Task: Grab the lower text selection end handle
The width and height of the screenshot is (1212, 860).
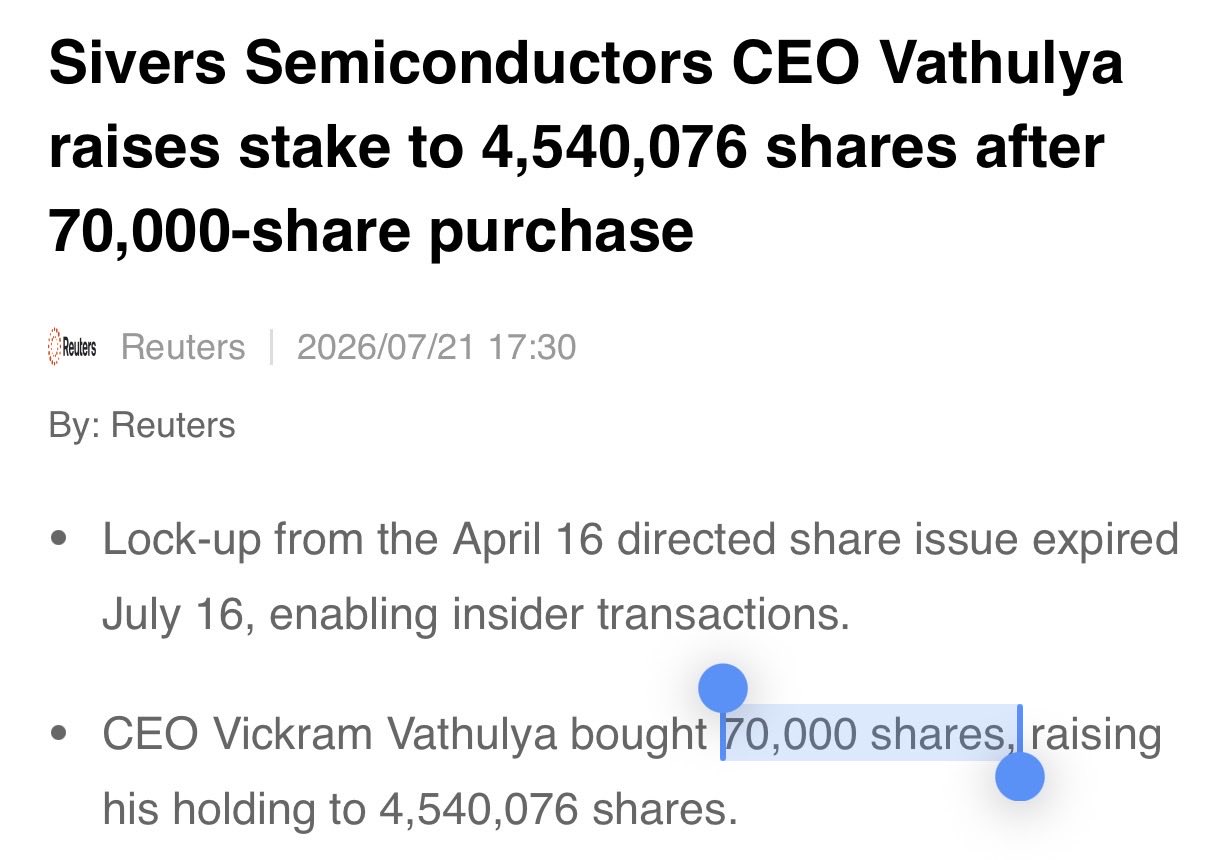Action: 1020,777
